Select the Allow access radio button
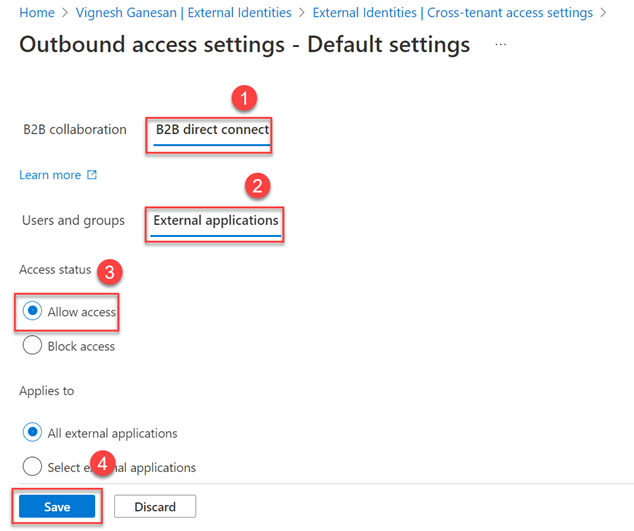634x531 pixels. coord(32,312)
